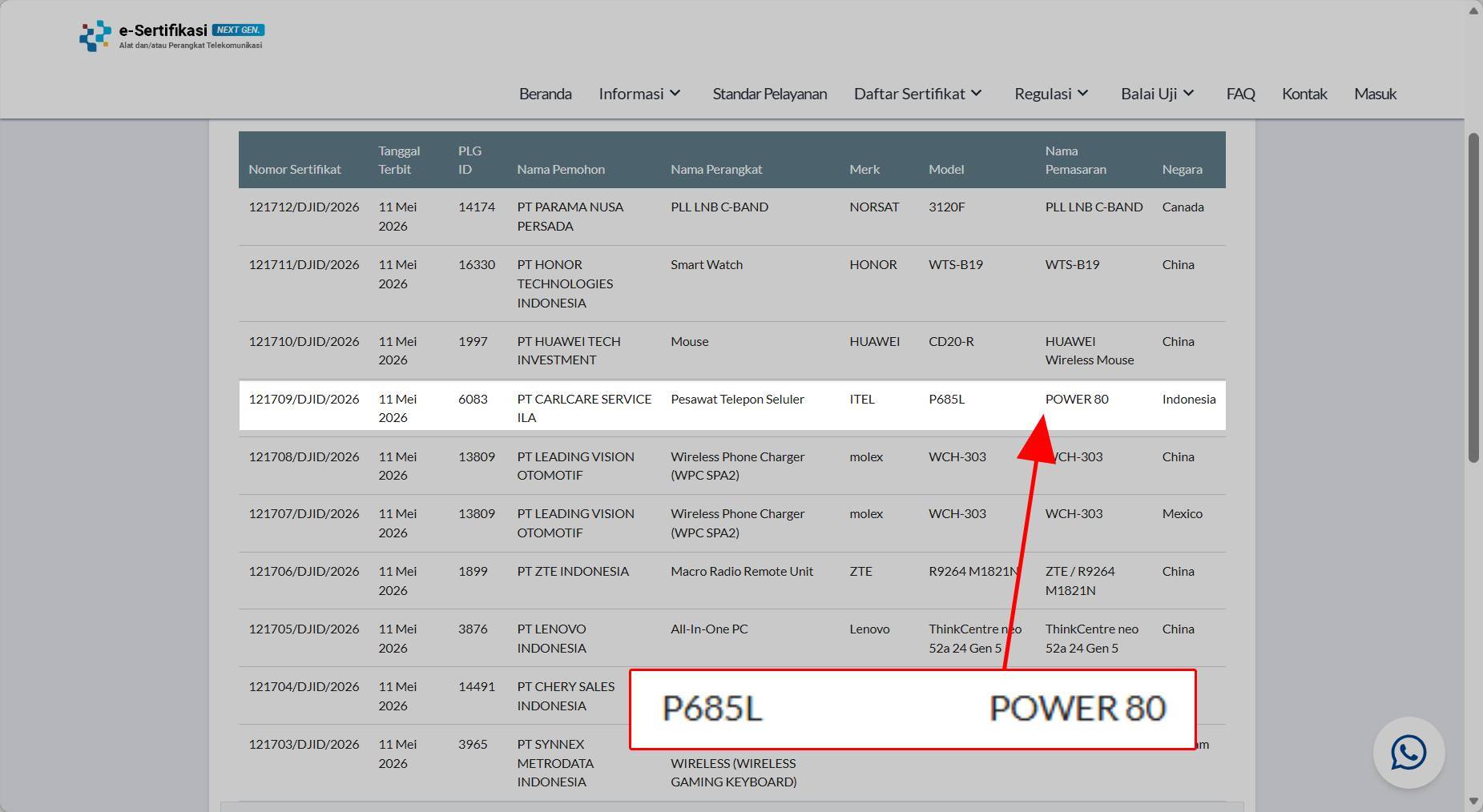The width and height of the screenshot is (1483, 812).
Task: Click the Nama Pemohon column header
Action: pyautogui.click(x=561, y=169)
